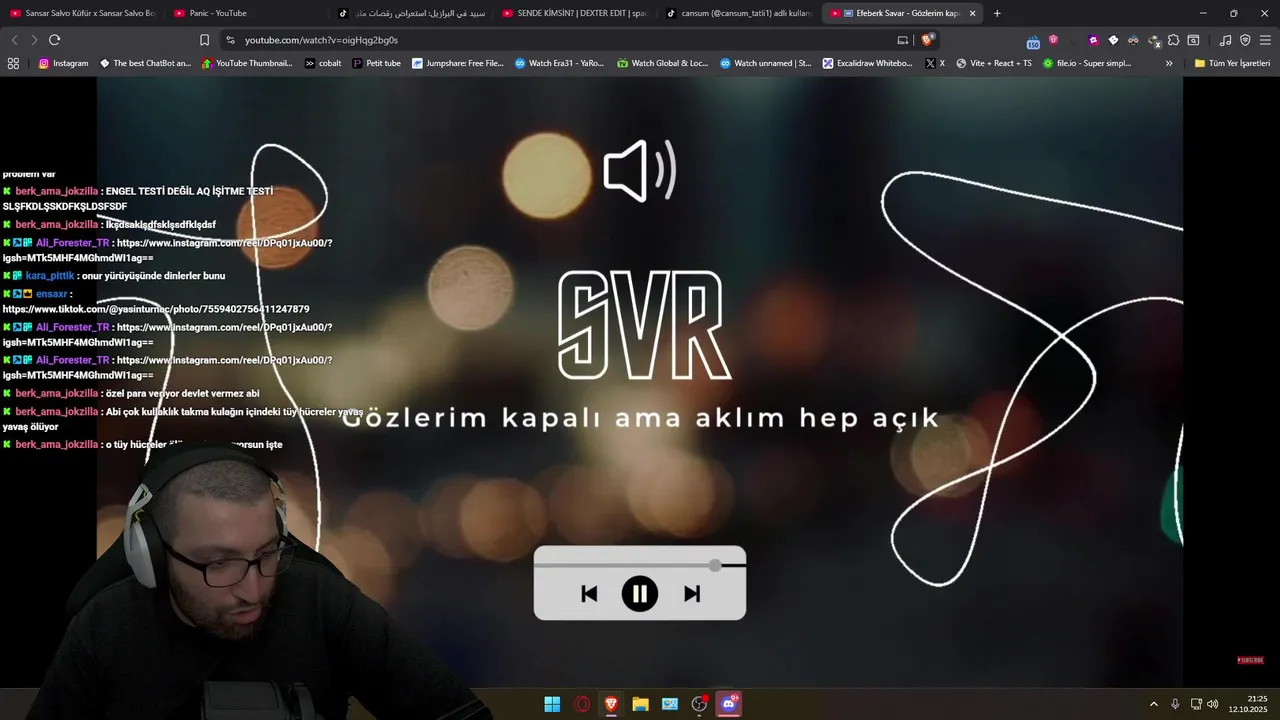The height and width of the screenshot is (720, 1280).
Task: Open 'Watch Global & Loc...' bookmark
Action: coord(662,63)
